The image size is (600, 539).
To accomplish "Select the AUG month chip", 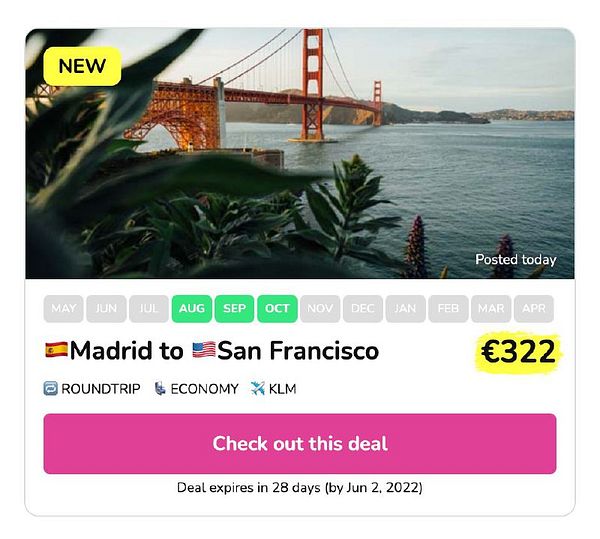I will click(x=192, y=309).
